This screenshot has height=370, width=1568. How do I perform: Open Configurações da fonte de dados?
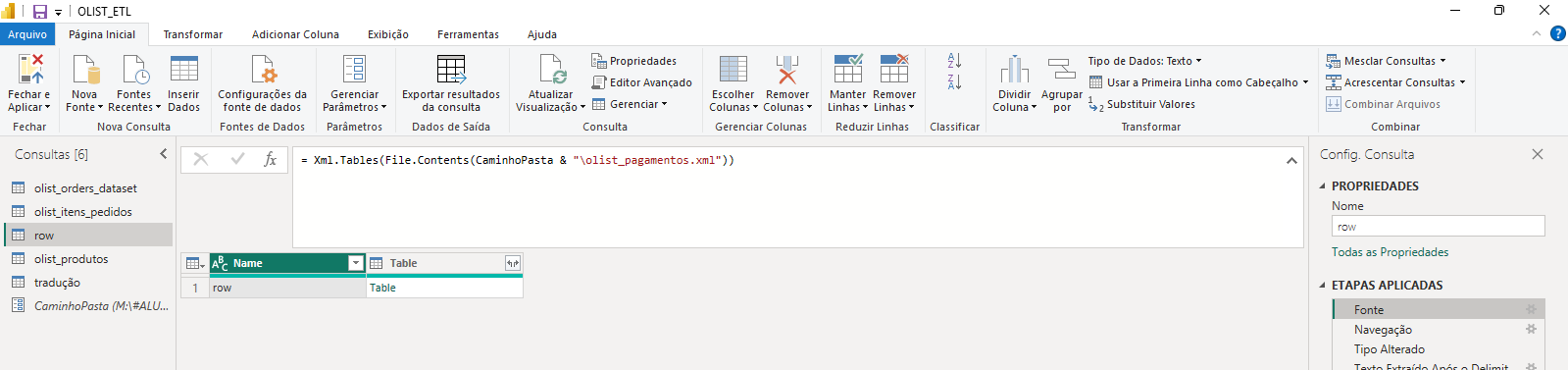pos(262,83)
